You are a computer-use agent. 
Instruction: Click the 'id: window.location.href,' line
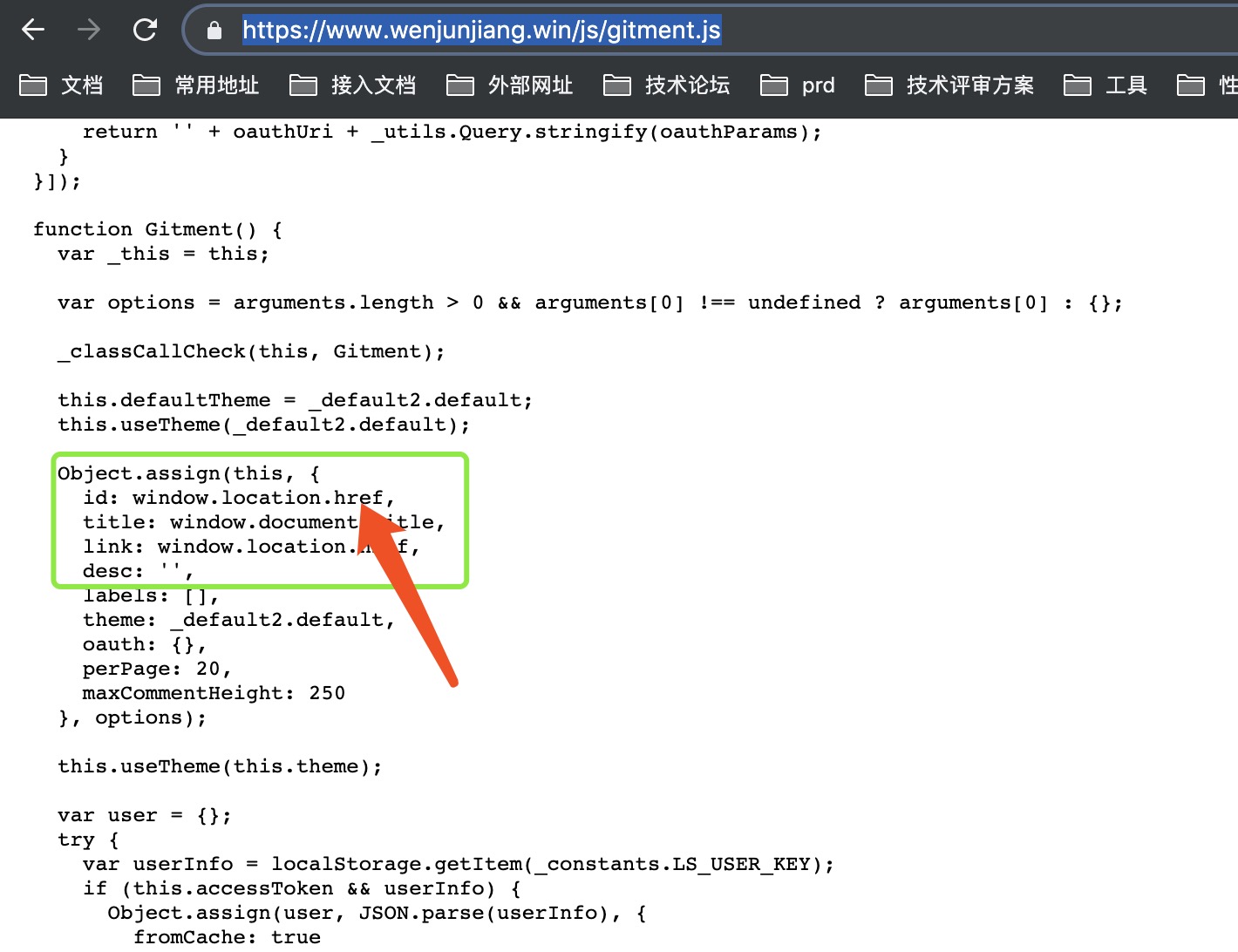tap(239, 498)
